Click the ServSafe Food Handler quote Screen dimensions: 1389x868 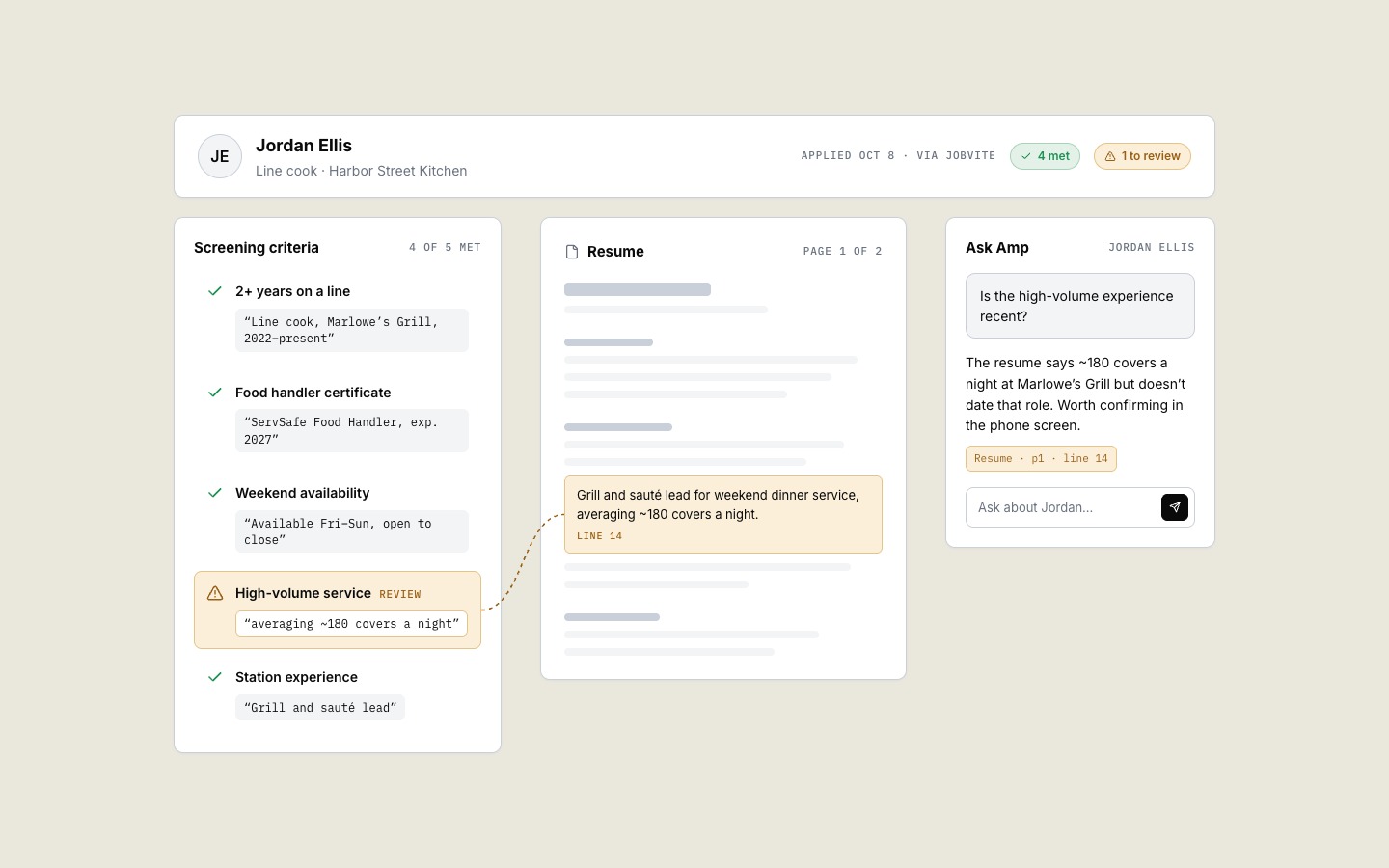pos(352,431)
